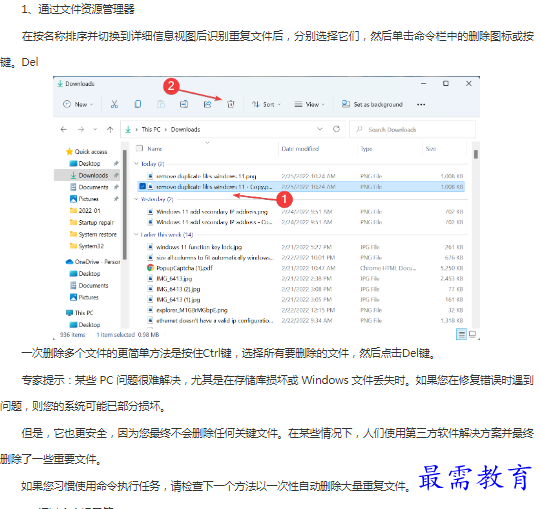Refresh the Downloads folder view
This screenshot has width=540, height=509.
(336, 129)
